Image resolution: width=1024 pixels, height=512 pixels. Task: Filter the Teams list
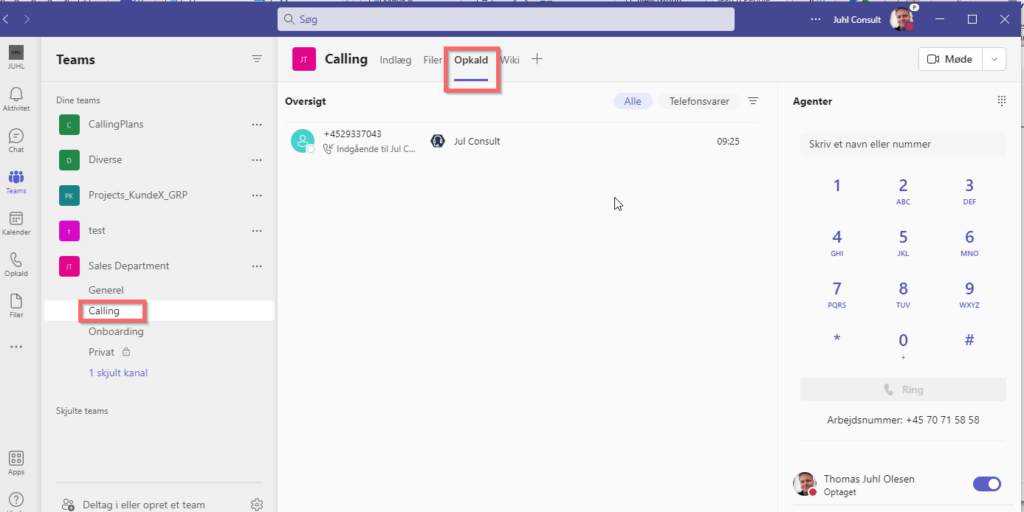257,59
